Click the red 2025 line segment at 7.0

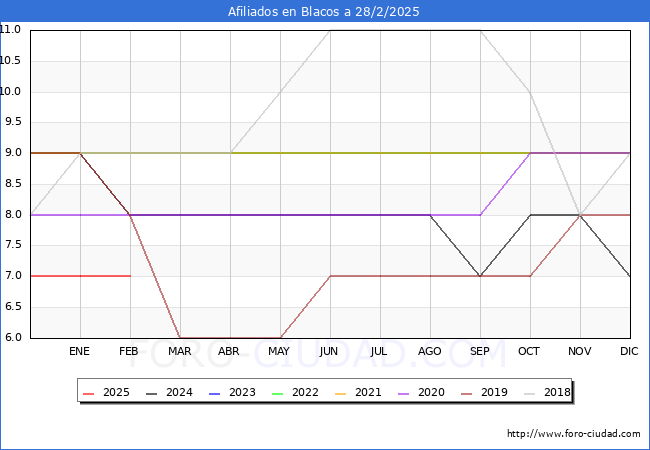(x=81, y=276)
